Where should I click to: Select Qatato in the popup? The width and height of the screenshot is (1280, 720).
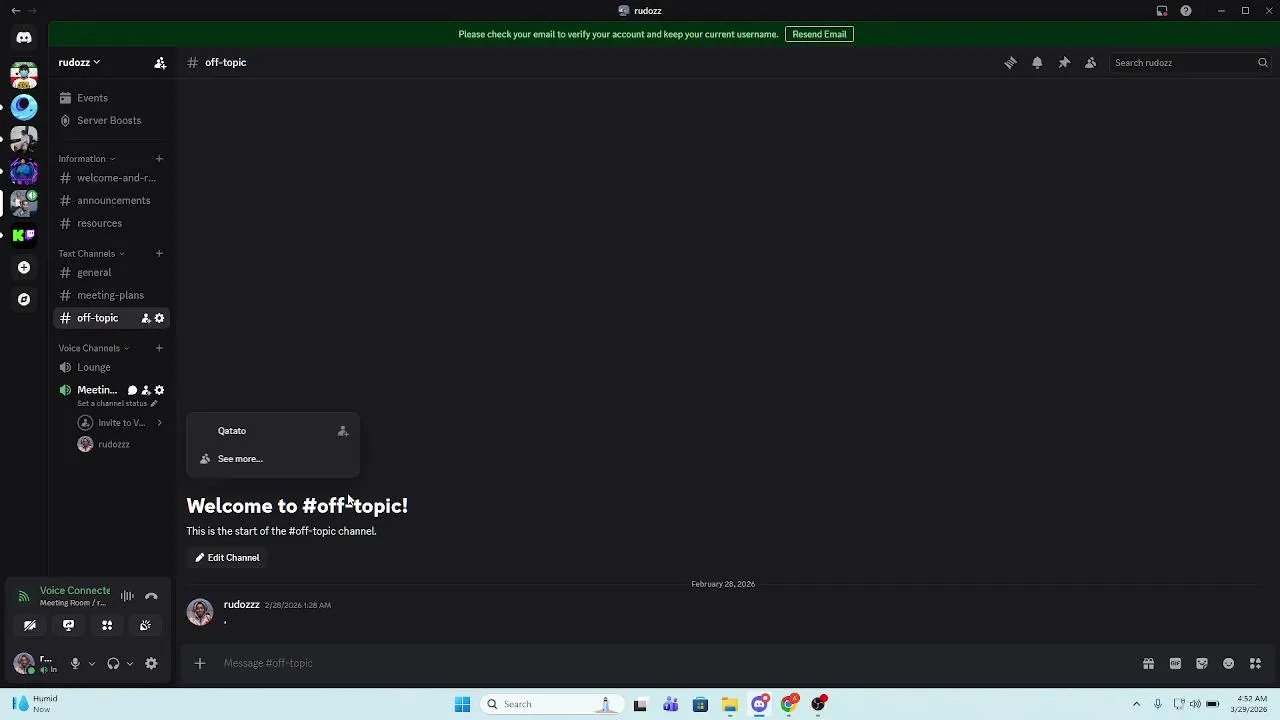tap(272, 431)
